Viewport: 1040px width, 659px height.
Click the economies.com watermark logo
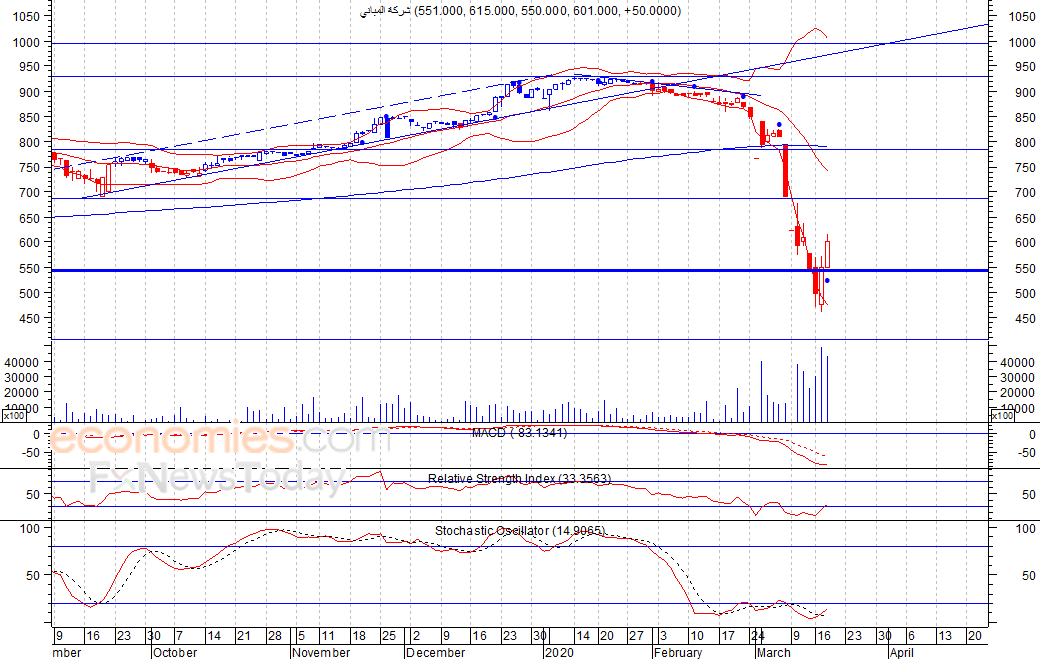click(x=219, y=439)
